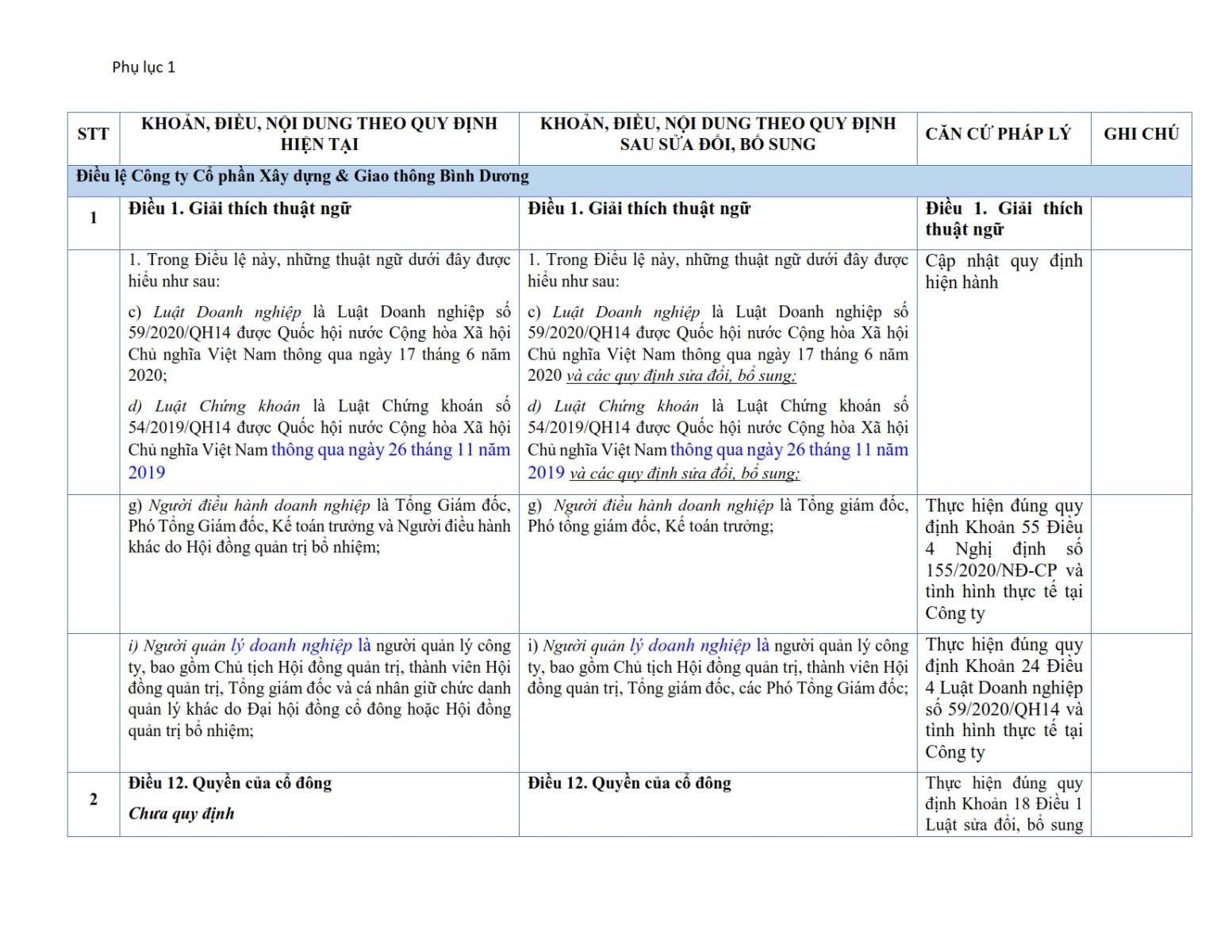
Task: Select legal basis cell citing Nghị định 155/2020/NĐ-CP
Action: [1003, 559]
